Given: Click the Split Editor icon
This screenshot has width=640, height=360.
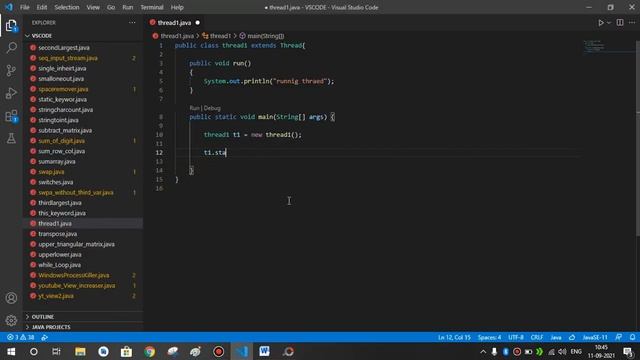Looking at the screenshot, I should (x=620, y=23).
